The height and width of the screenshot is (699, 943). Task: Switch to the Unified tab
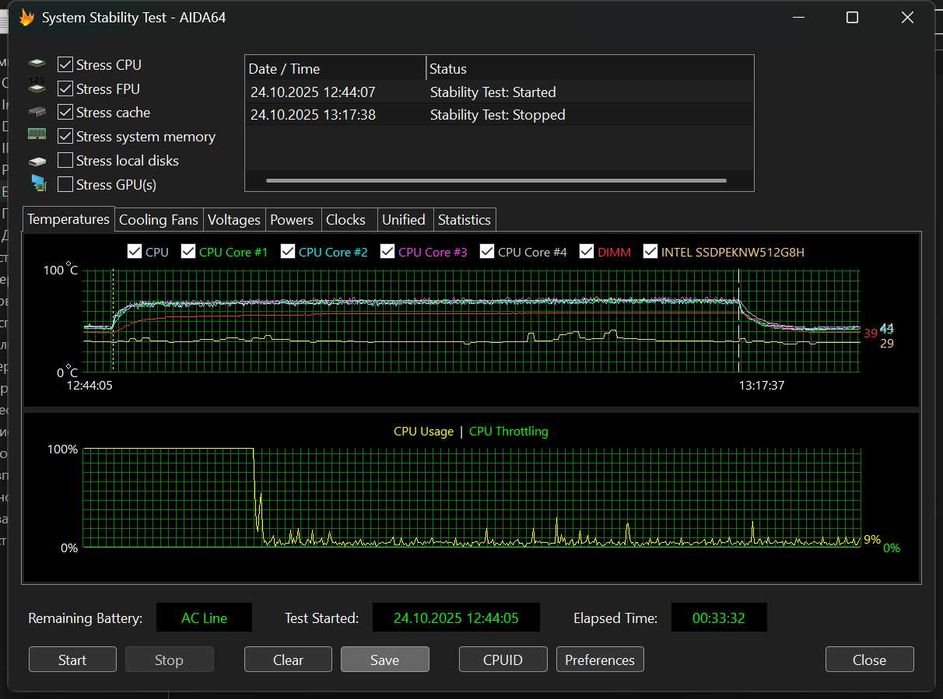404,220
